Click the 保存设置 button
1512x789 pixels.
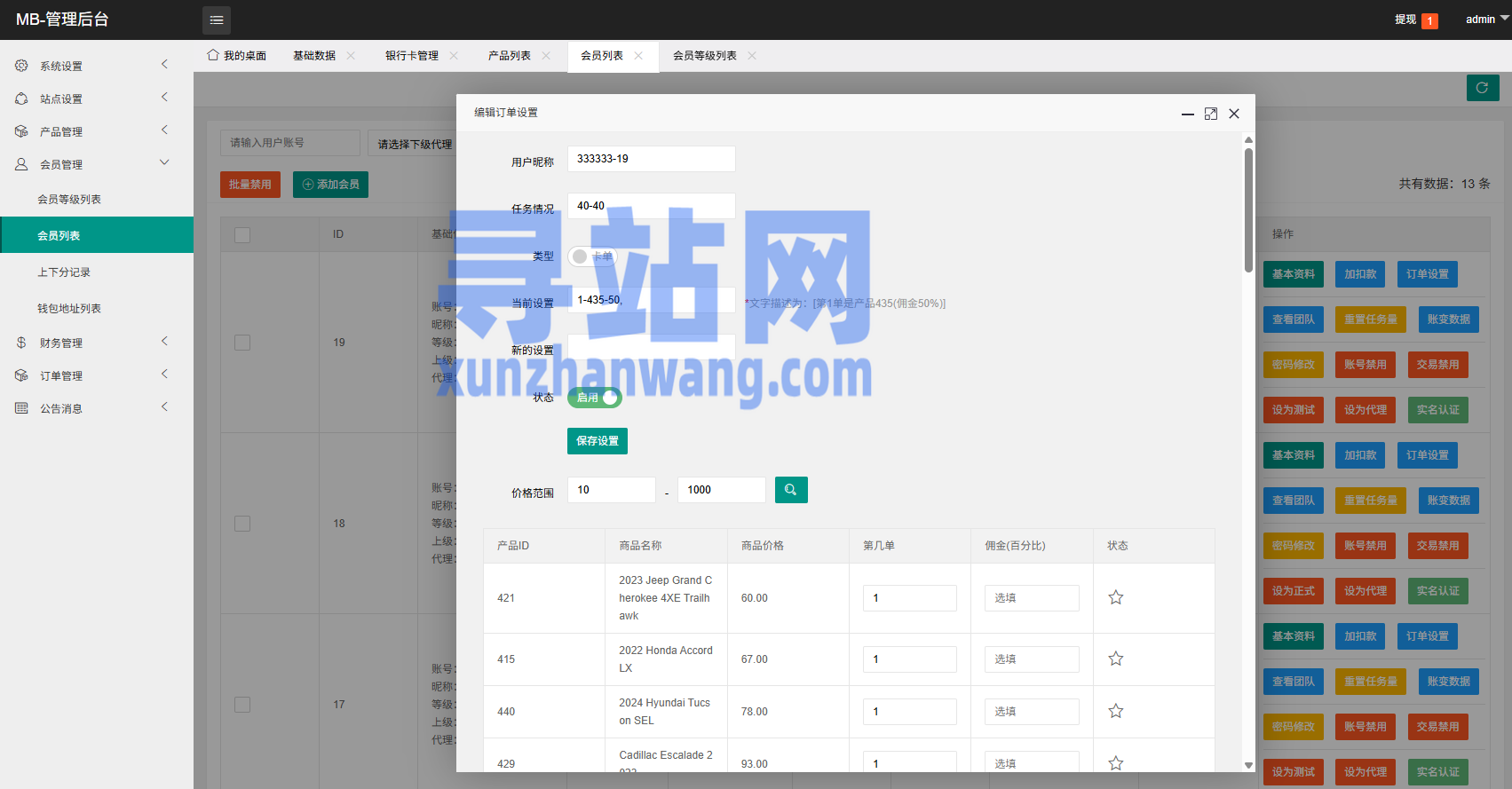[598, 441]
